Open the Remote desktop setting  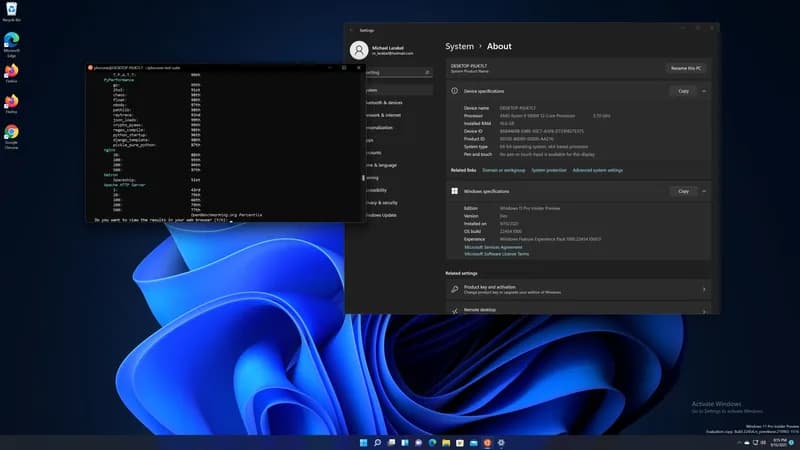pos(578,309)
